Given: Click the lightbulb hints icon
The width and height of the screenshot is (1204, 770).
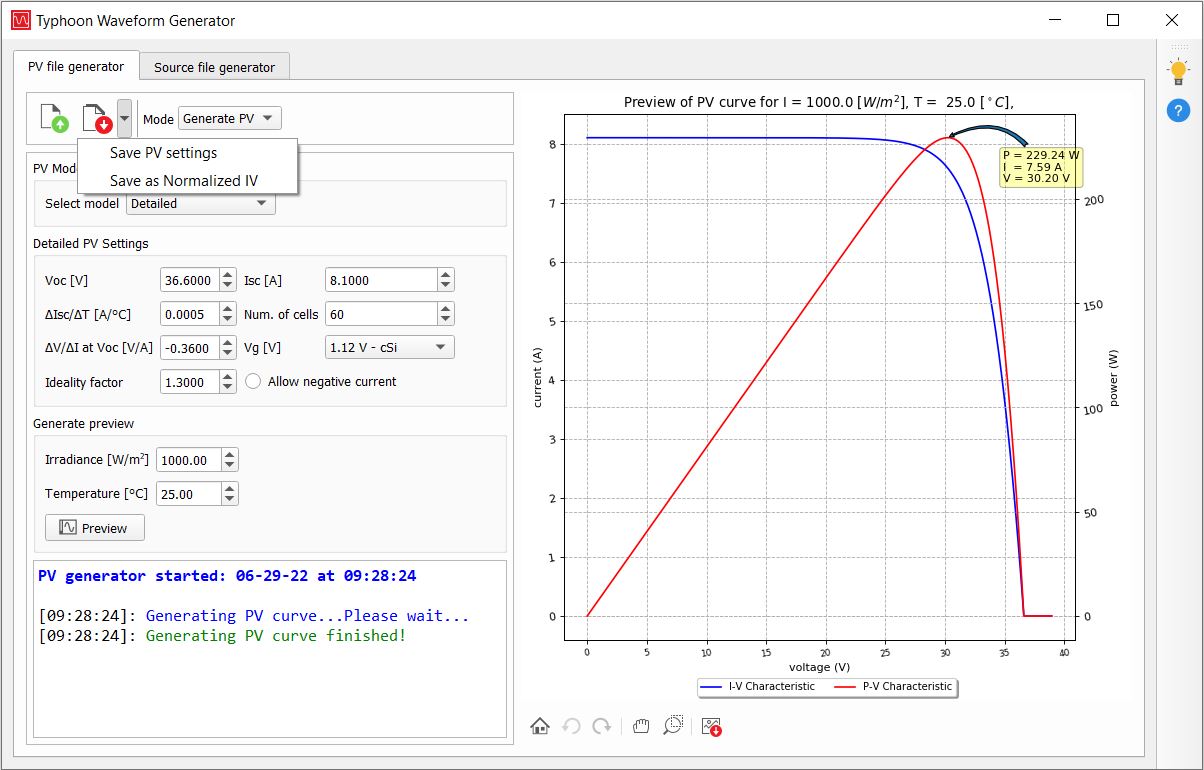Looking at the screenshot, I should (1178, 71).
